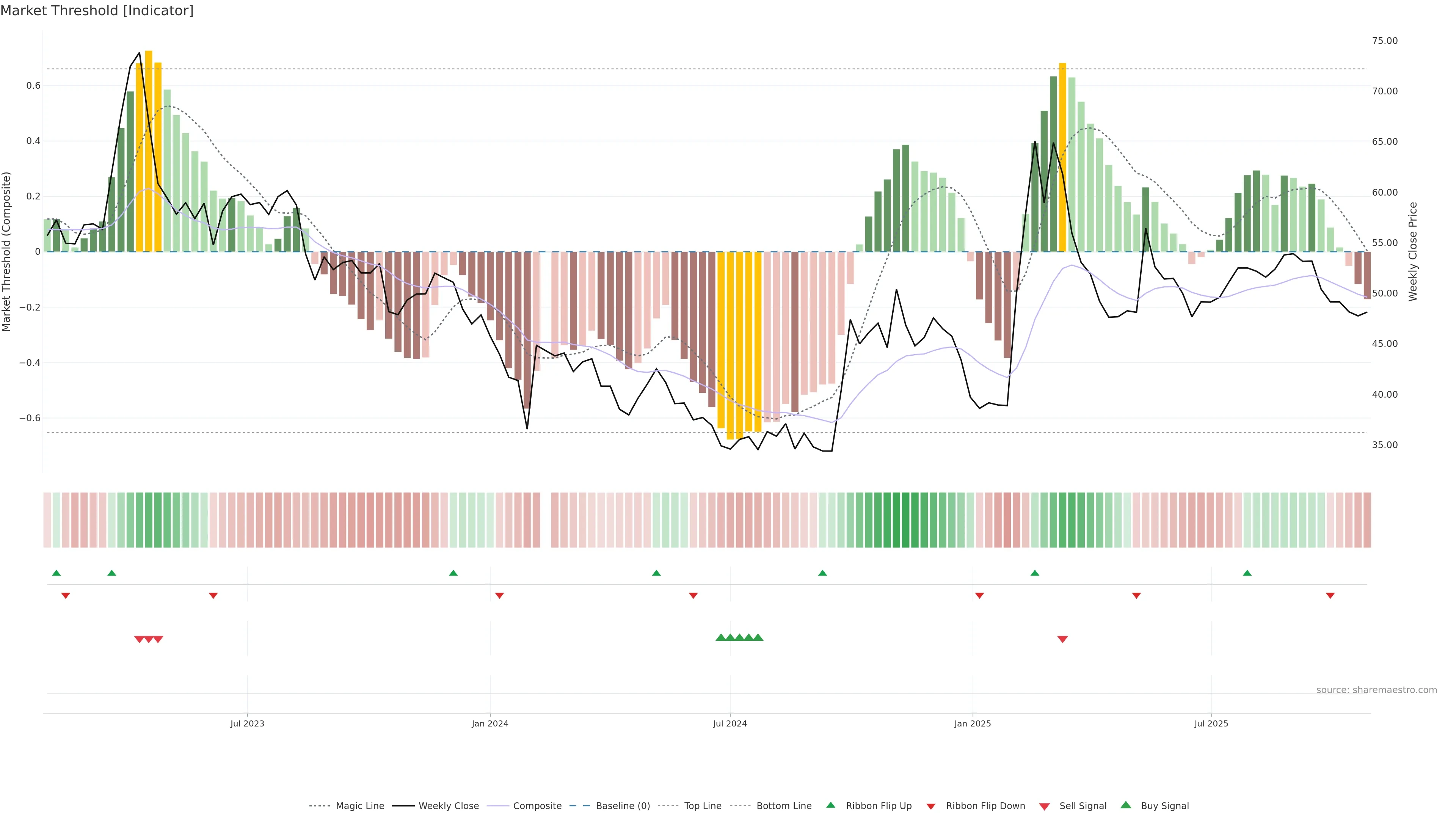Hide the Composite line via legend

pos(537,806)
